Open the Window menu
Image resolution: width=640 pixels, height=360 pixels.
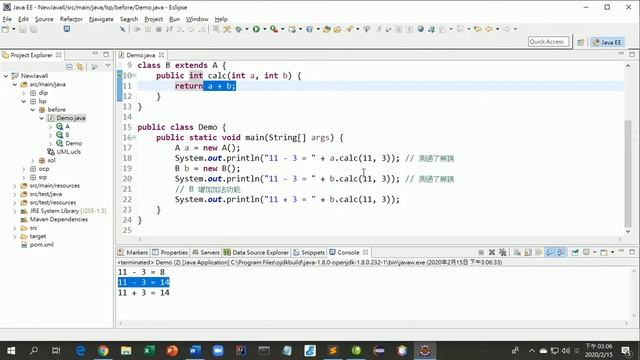[x=197, y=19]
